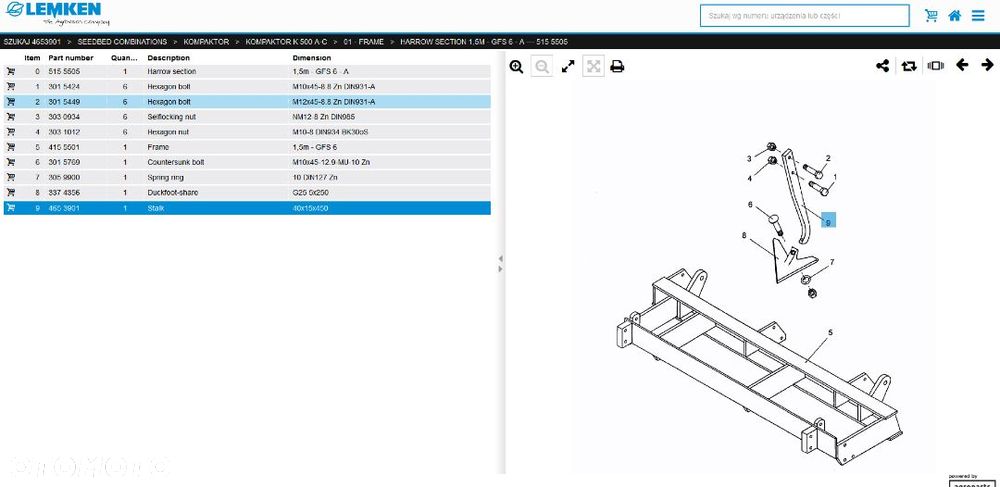The width and height of the screenshot is (1000, 487).
Task: Click the swap/rotate layout icon
Action: coord(909,65)
